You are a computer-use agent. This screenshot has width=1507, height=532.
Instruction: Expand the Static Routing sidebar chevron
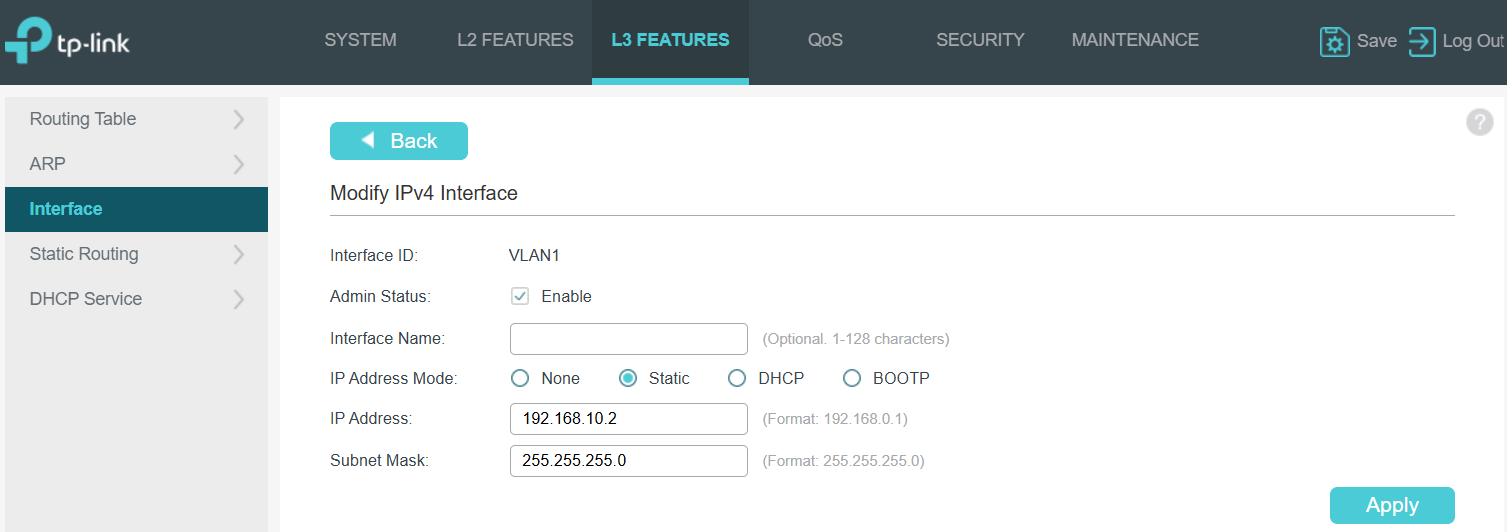(x=238, y=254)
